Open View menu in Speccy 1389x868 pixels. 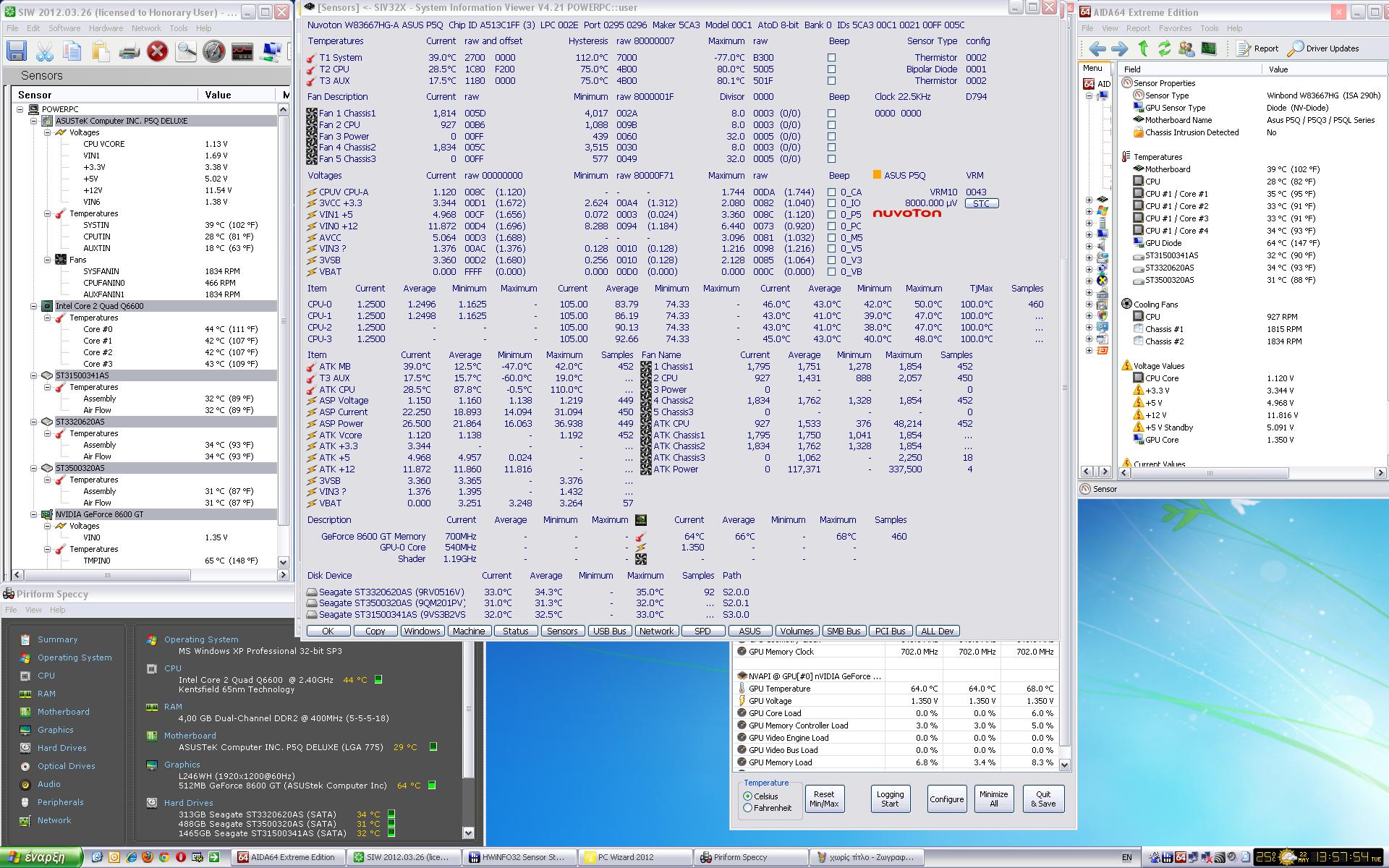point(33,610)
